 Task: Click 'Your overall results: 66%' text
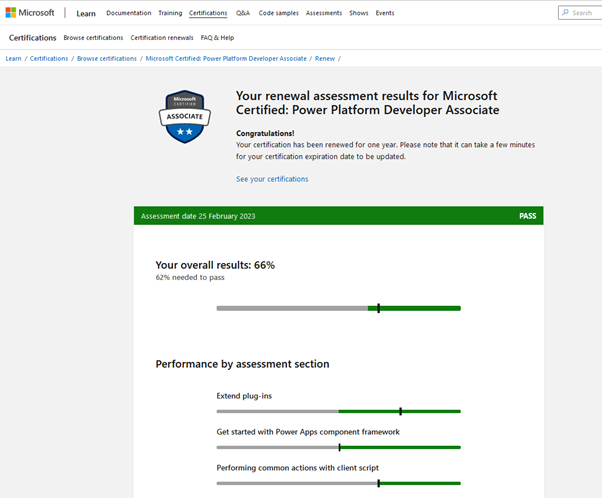click(x=215, y=265)
